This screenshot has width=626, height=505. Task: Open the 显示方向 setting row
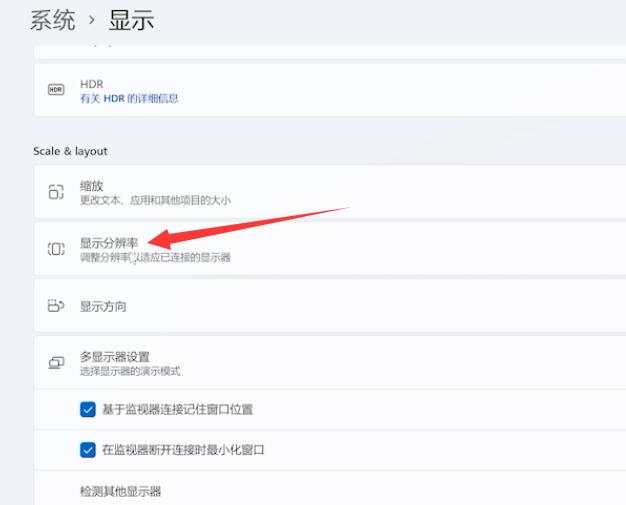point(330,306)
